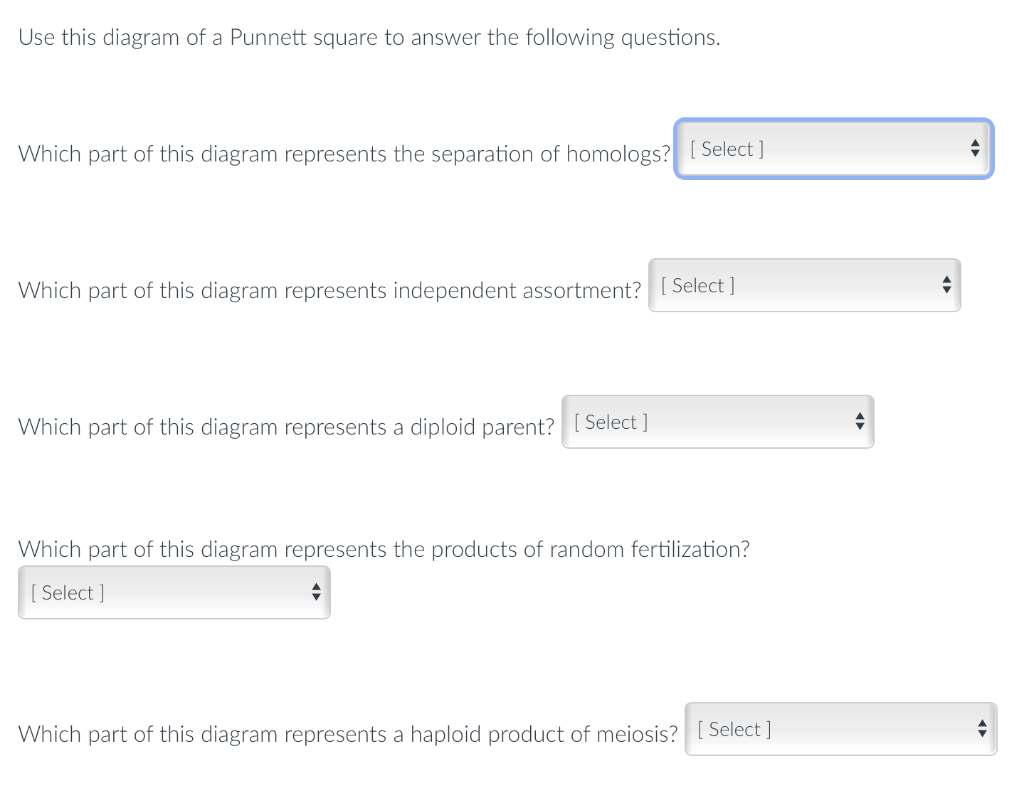
Task: Click the separation of homologs question text
Action: click(344, 154)
